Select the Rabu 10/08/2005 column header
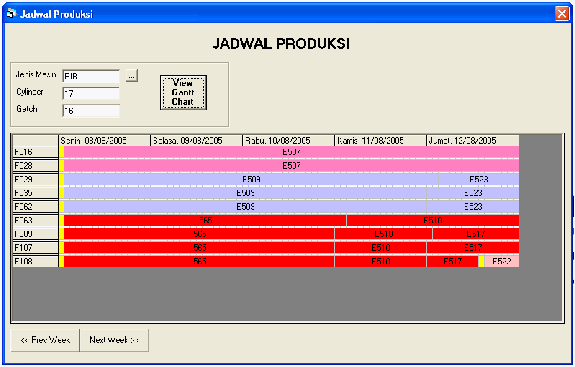The width and height of the screenshot is (575, 367). pos(289,140)
